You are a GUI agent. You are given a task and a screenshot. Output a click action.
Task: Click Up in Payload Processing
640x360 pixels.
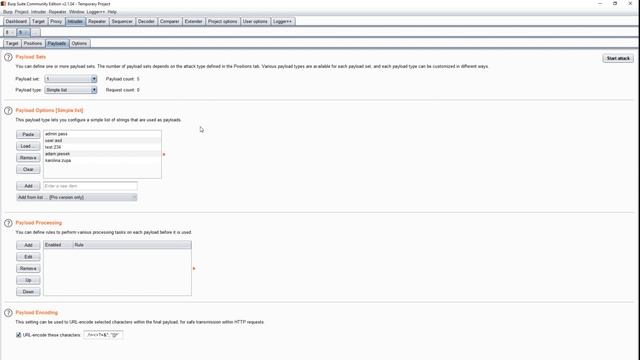pyautogui.click(x=28, y=280)
